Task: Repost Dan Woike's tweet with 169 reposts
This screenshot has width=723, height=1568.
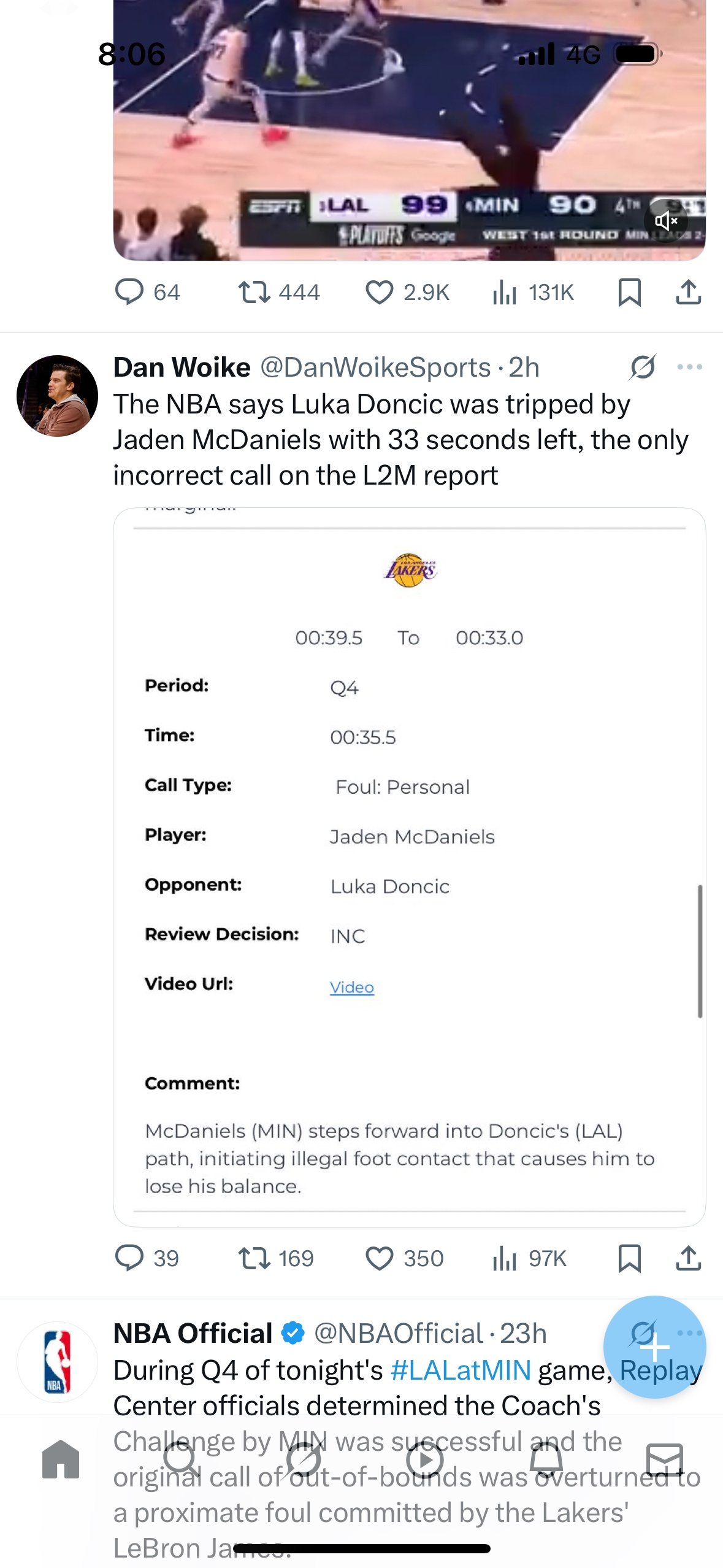Action: pos(276,1258)
